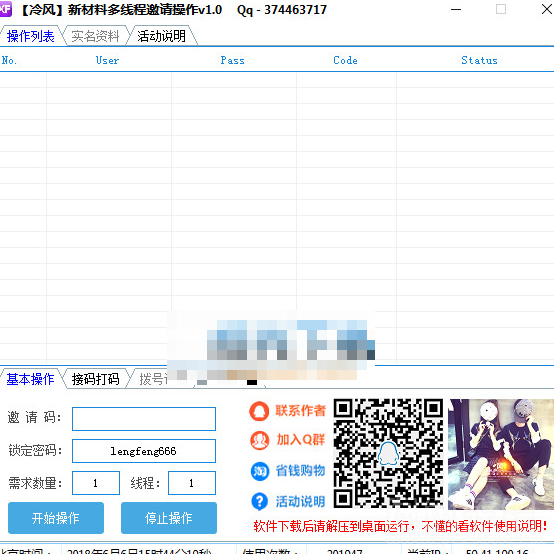Click the 锁定密码 field with lengfeng666
Screen dimensions: 554x554
point(144,451)
